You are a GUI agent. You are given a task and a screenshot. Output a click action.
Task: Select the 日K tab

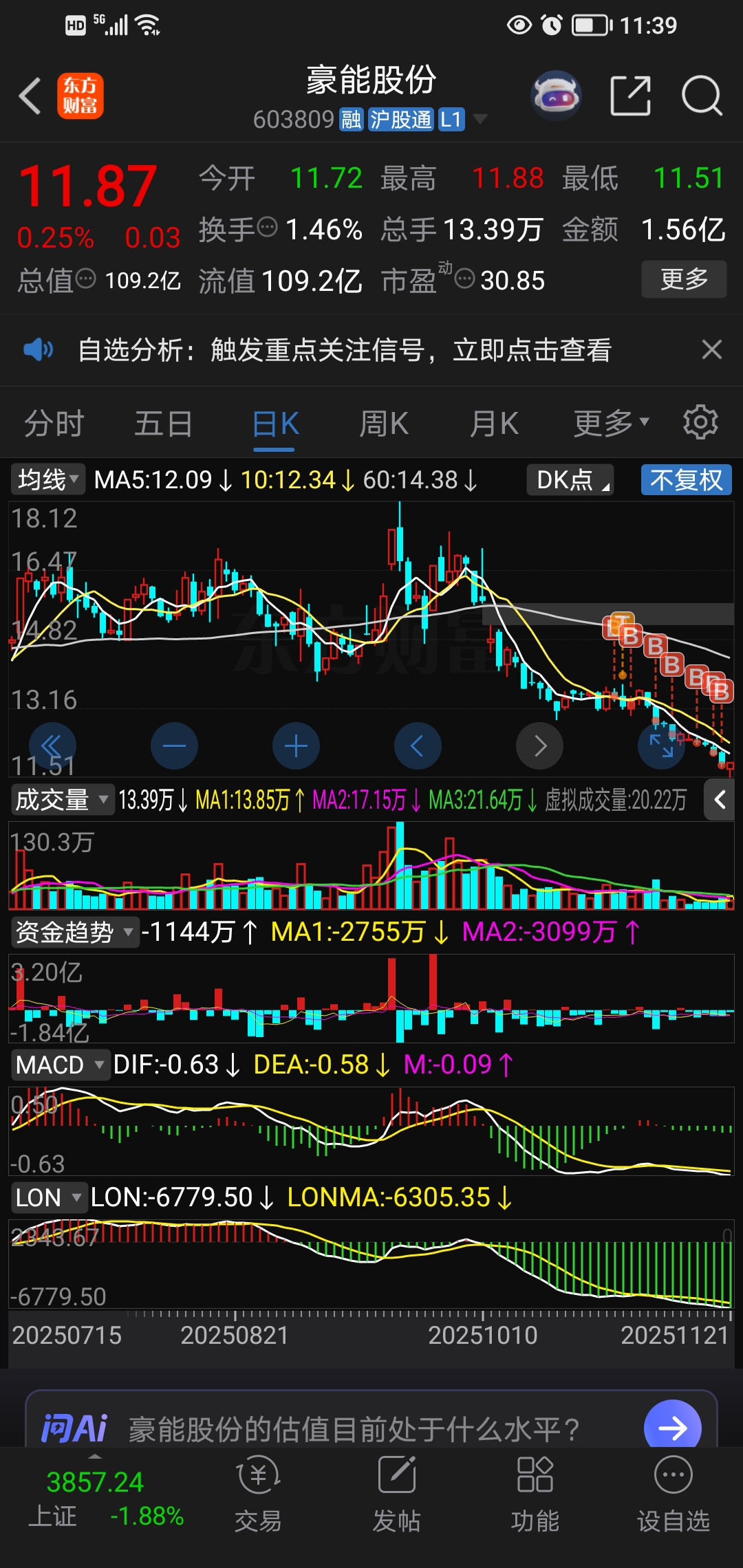(274, 423)
